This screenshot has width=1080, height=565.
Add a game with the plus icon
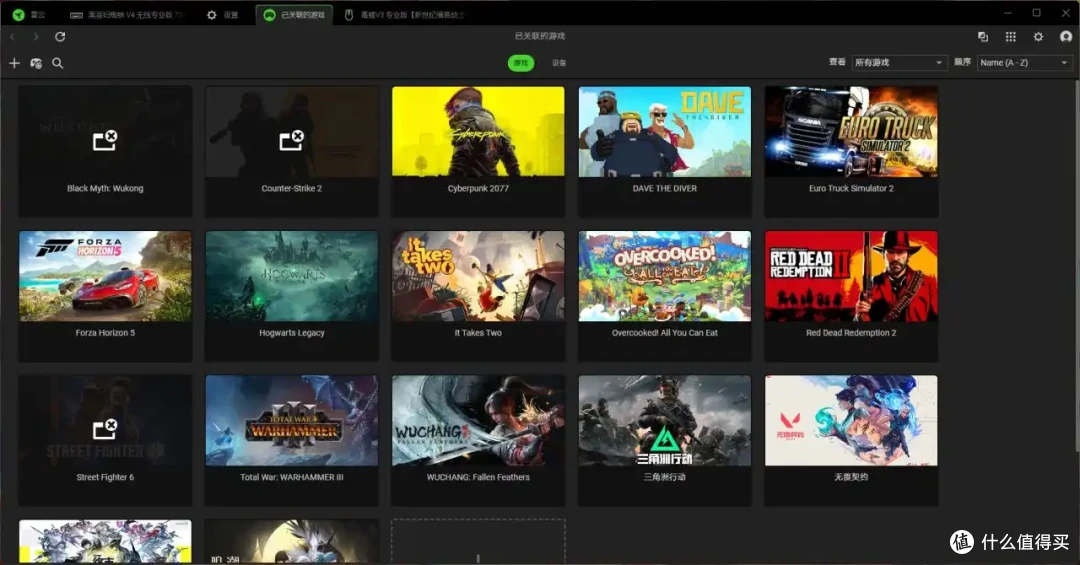click(x=14, y=63)
